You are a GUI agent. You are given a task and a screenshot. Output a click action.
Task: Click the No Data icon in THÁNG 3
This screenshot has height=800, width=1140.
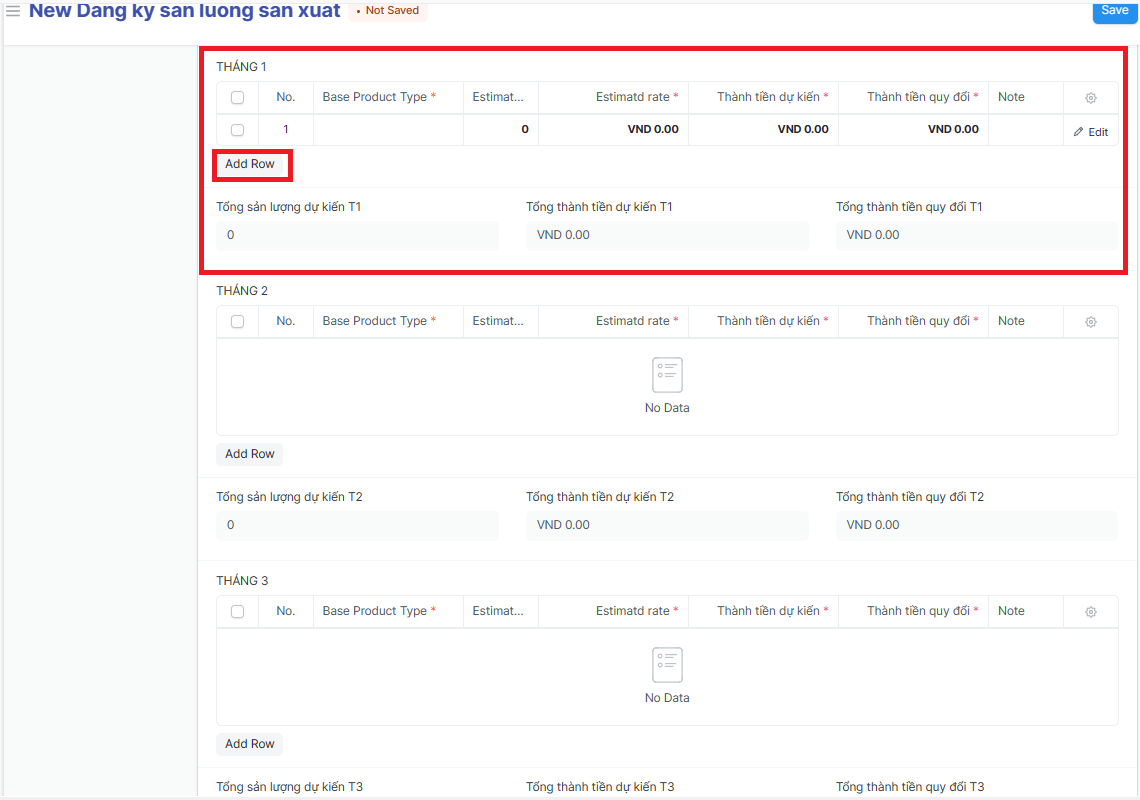(667, 665)
